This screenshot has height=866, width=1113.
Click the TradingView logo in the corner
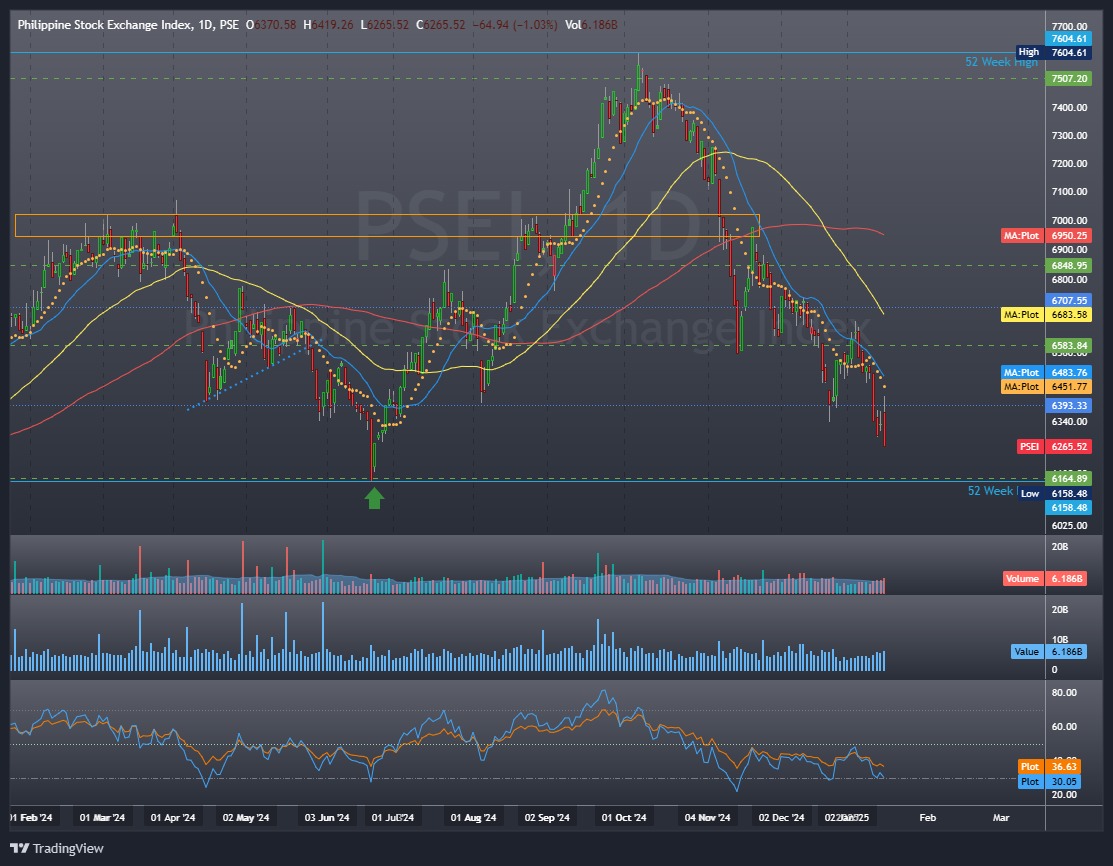click(x=56, y=848)
